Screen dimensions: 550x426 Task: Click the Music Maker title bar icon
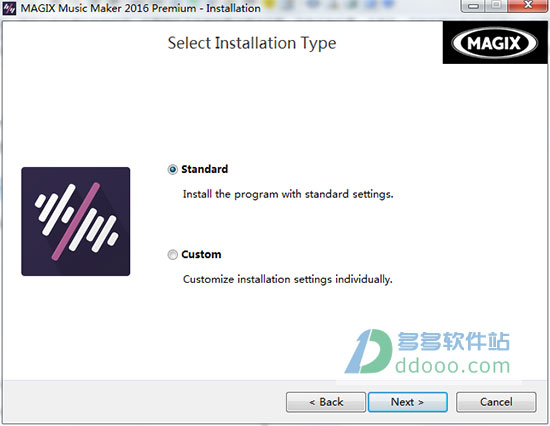tap(9, 8)
